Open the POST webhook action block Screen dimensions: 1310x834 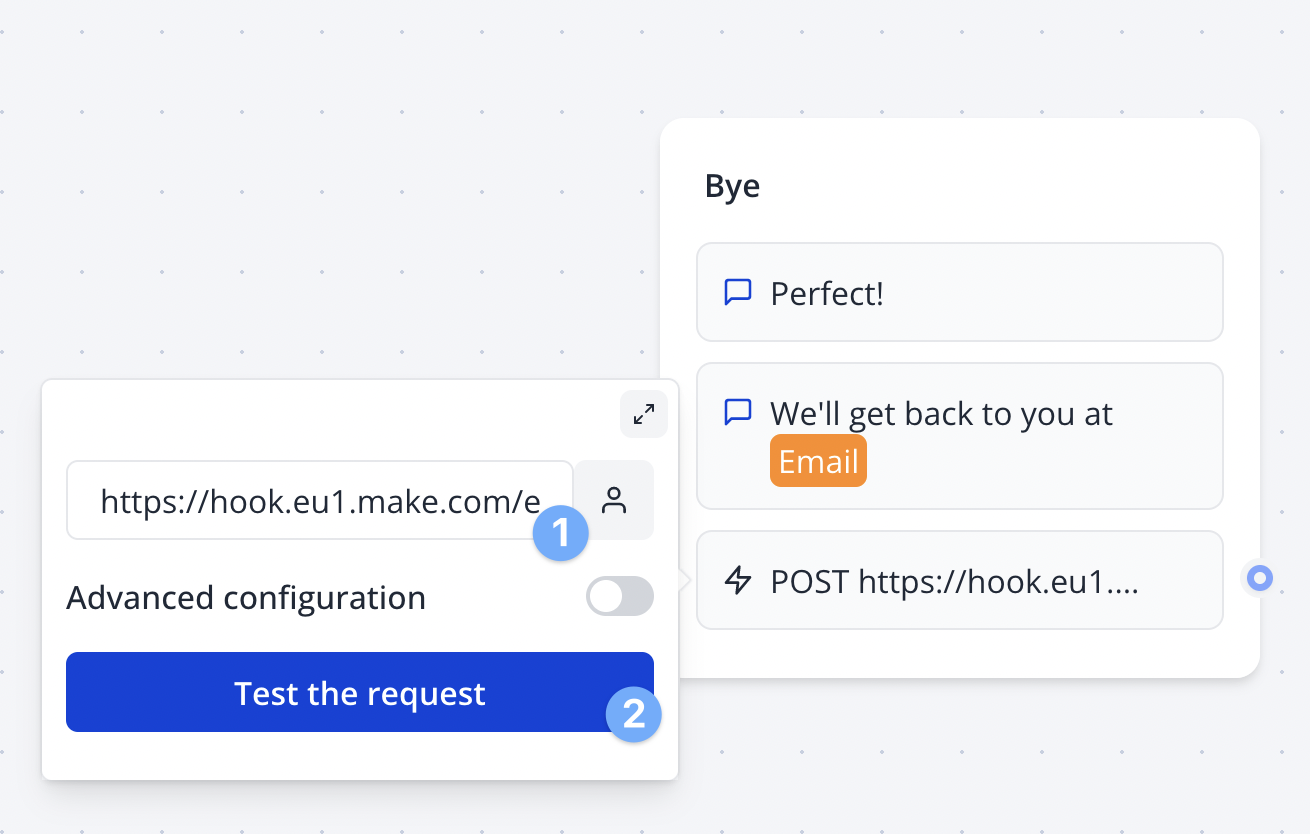point(960,580)
